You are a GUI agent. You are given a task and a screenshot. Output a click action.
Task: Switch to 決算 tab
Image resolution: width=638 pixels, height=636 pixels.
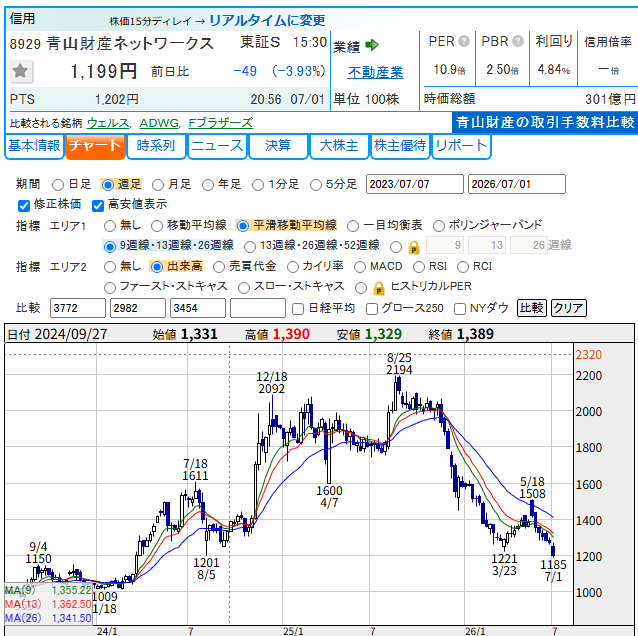[278, 146]
